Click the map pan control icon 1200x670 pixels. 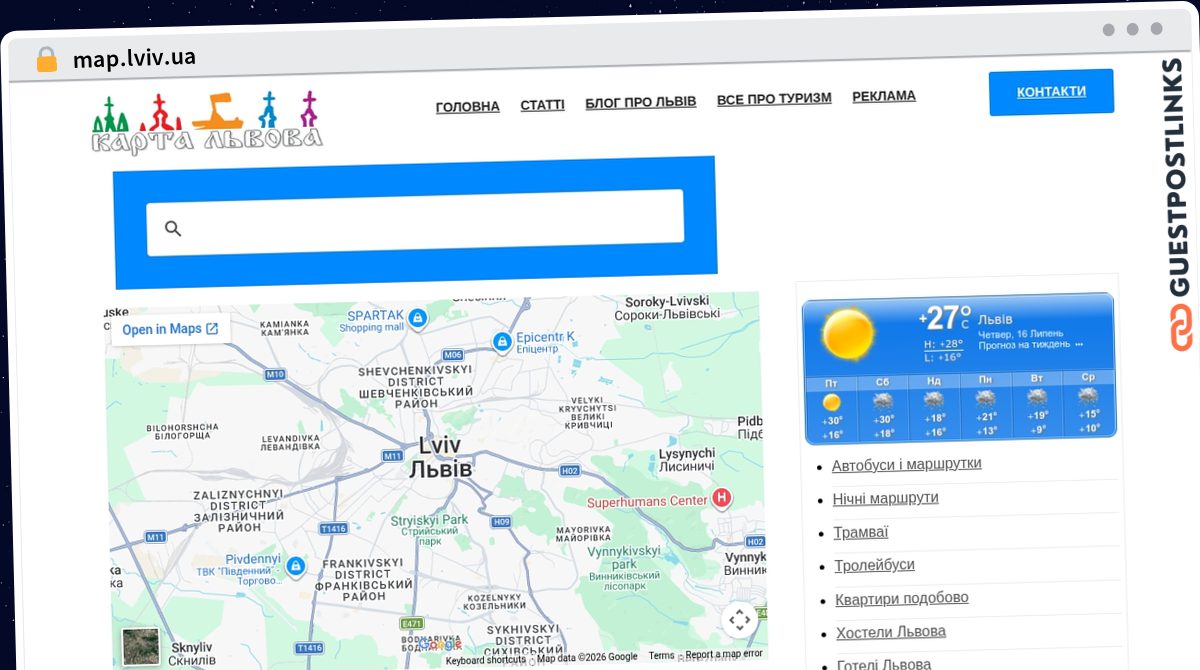click(739, 620)
